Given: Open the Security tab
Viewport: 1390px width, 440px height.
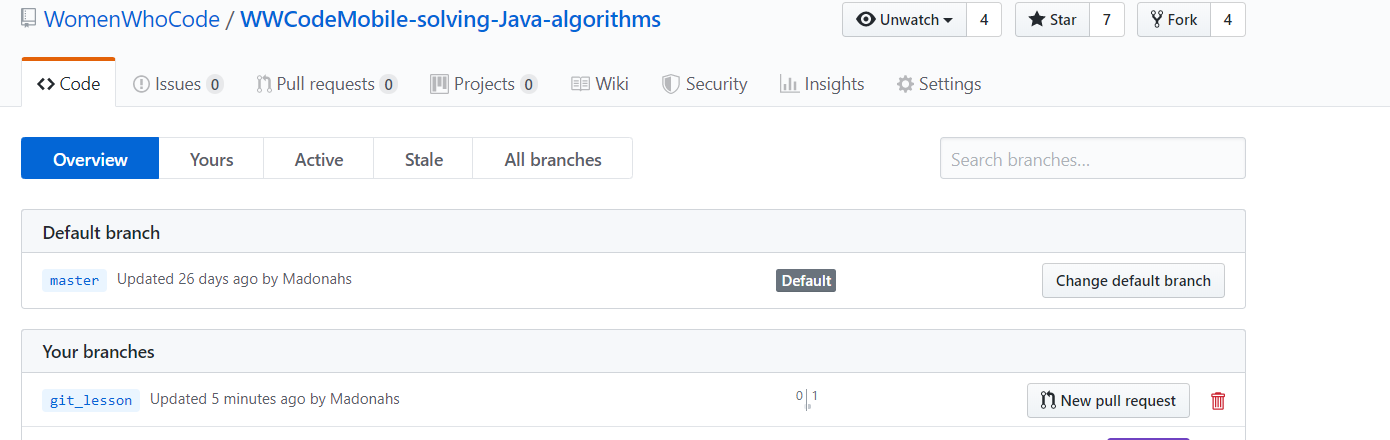Looking at the screenshot, I should [x=705, y=84].
